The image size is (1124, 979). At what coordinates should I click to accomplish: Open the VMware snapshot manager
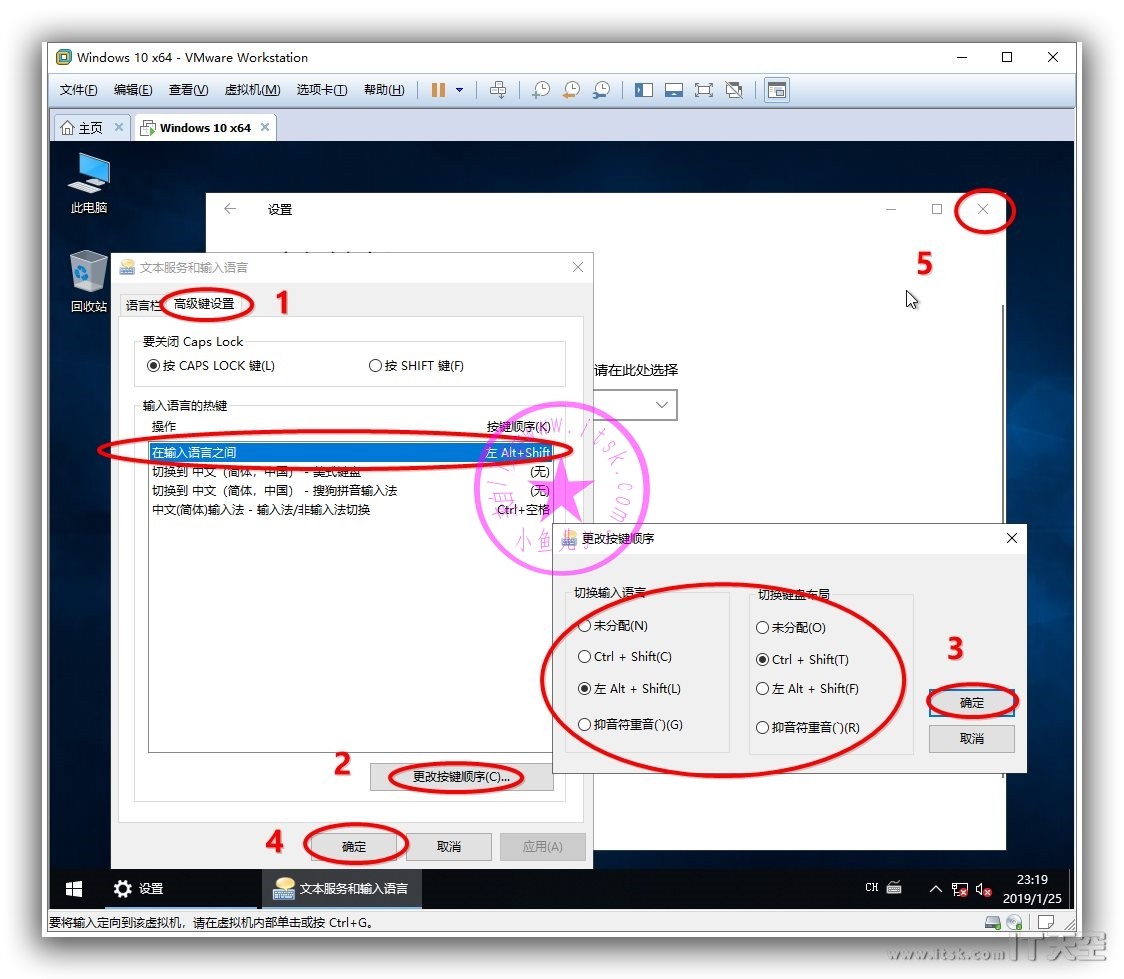[601, 90]
